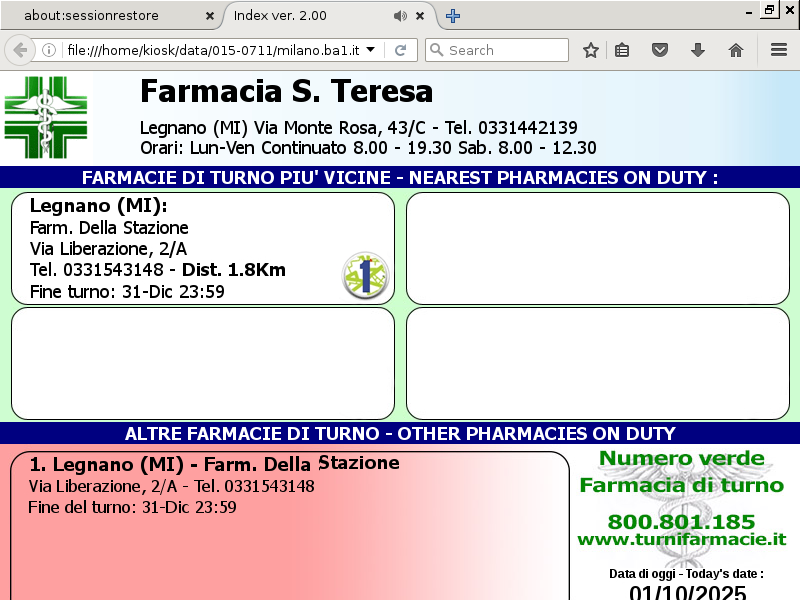Image resolution: width=800 pixels, height=600 pixels.
Task: Click the address bar URL text
Action: coord(210,50)
